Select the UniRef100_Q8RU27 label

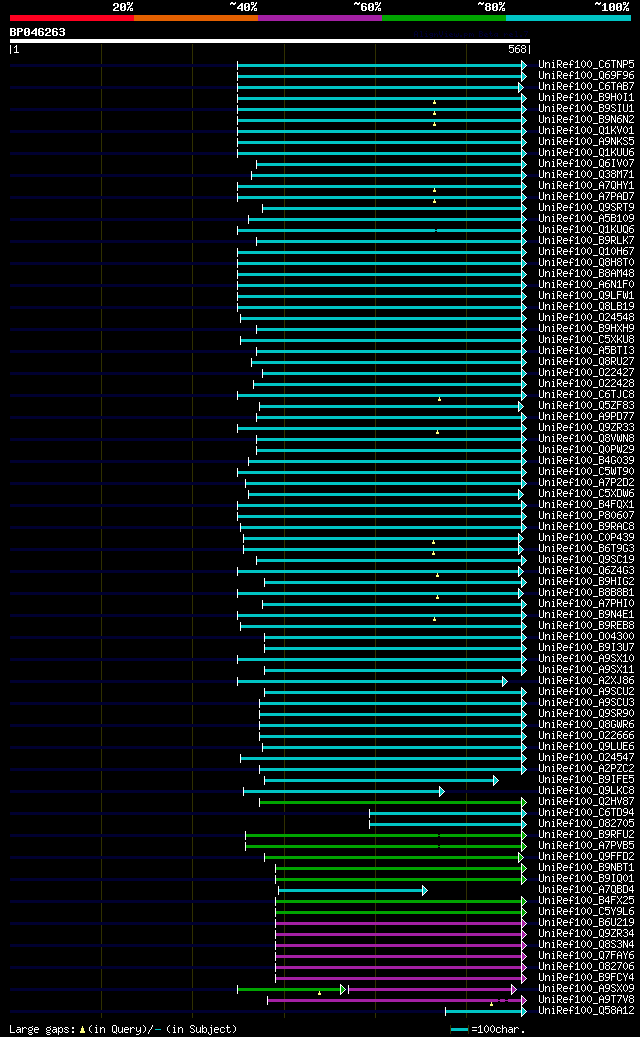586,362
